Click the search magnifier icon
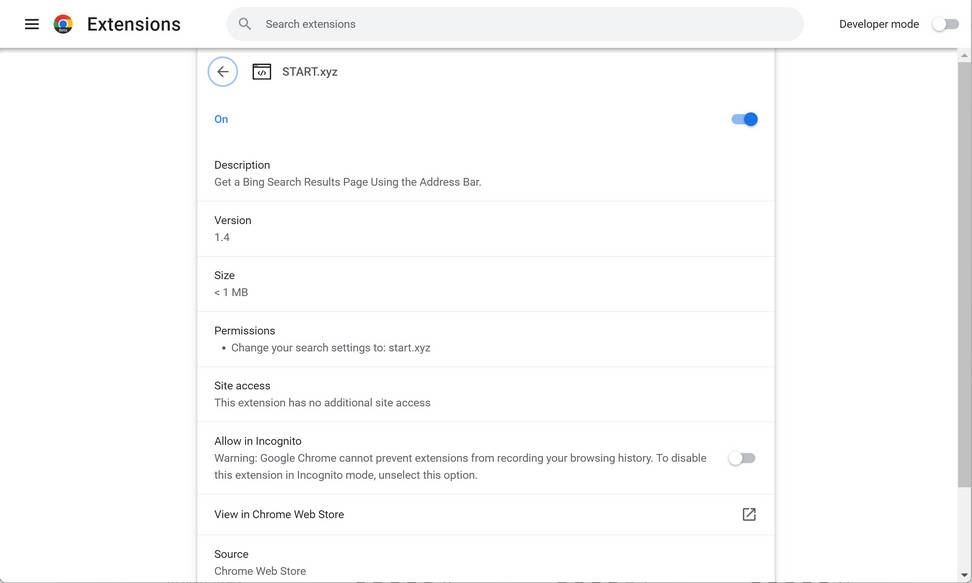Viewport: 972px width, 583px height. [x=245, y=24]
